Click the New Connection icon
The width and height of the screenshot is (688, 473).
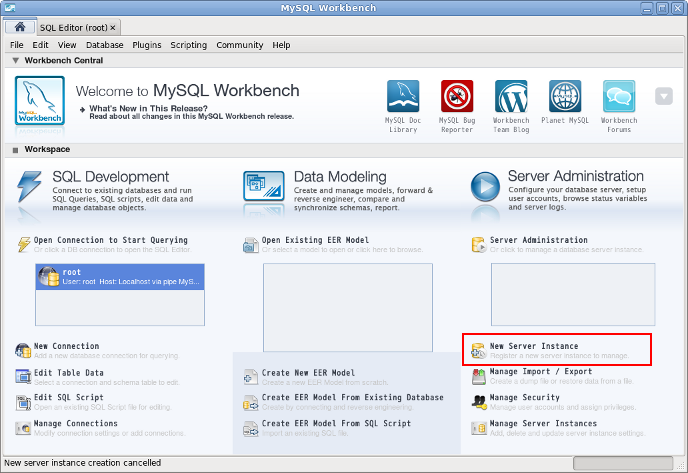23,351
